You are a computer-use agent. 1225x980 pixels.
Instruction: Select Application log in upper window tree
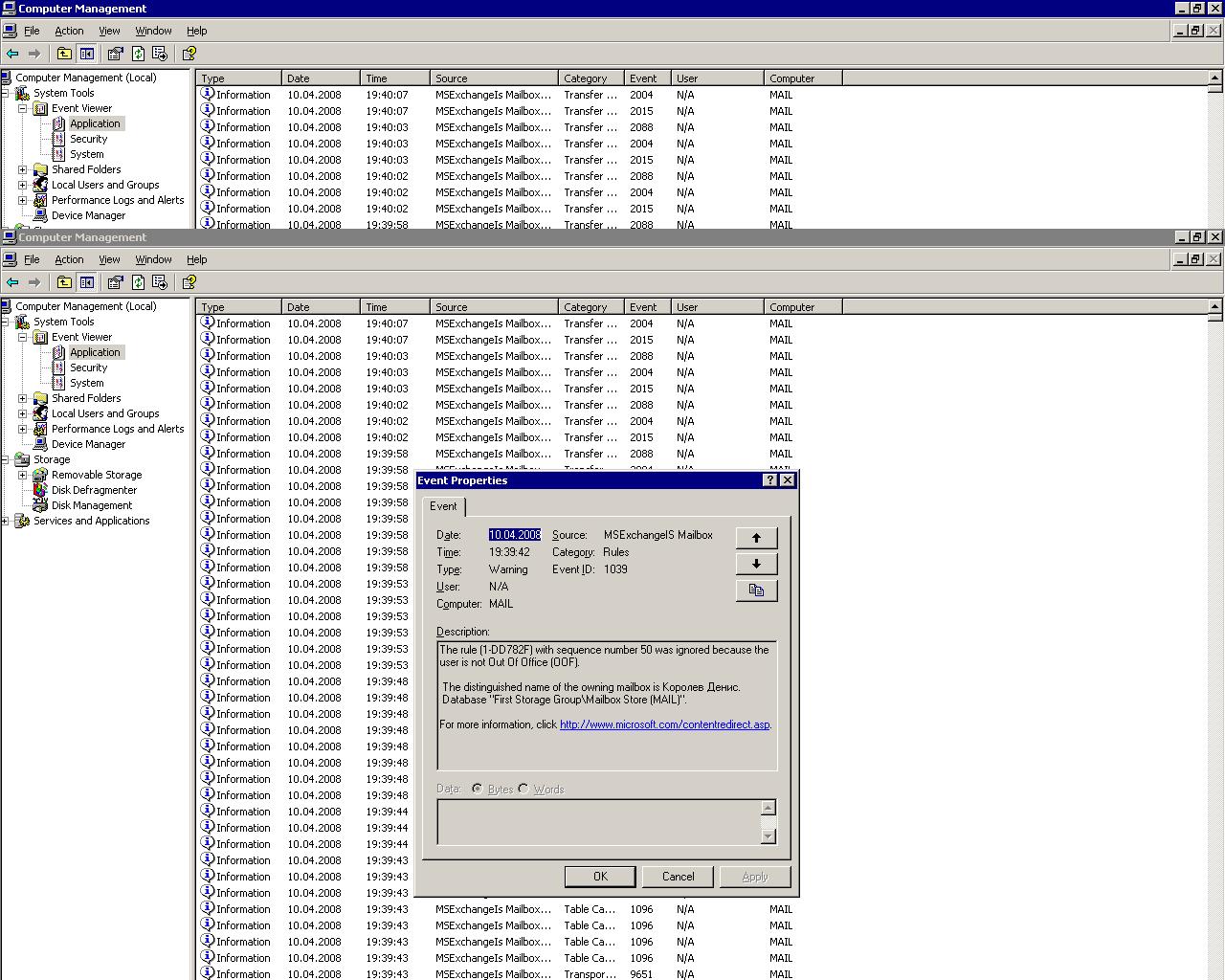(x=95, y=123)
